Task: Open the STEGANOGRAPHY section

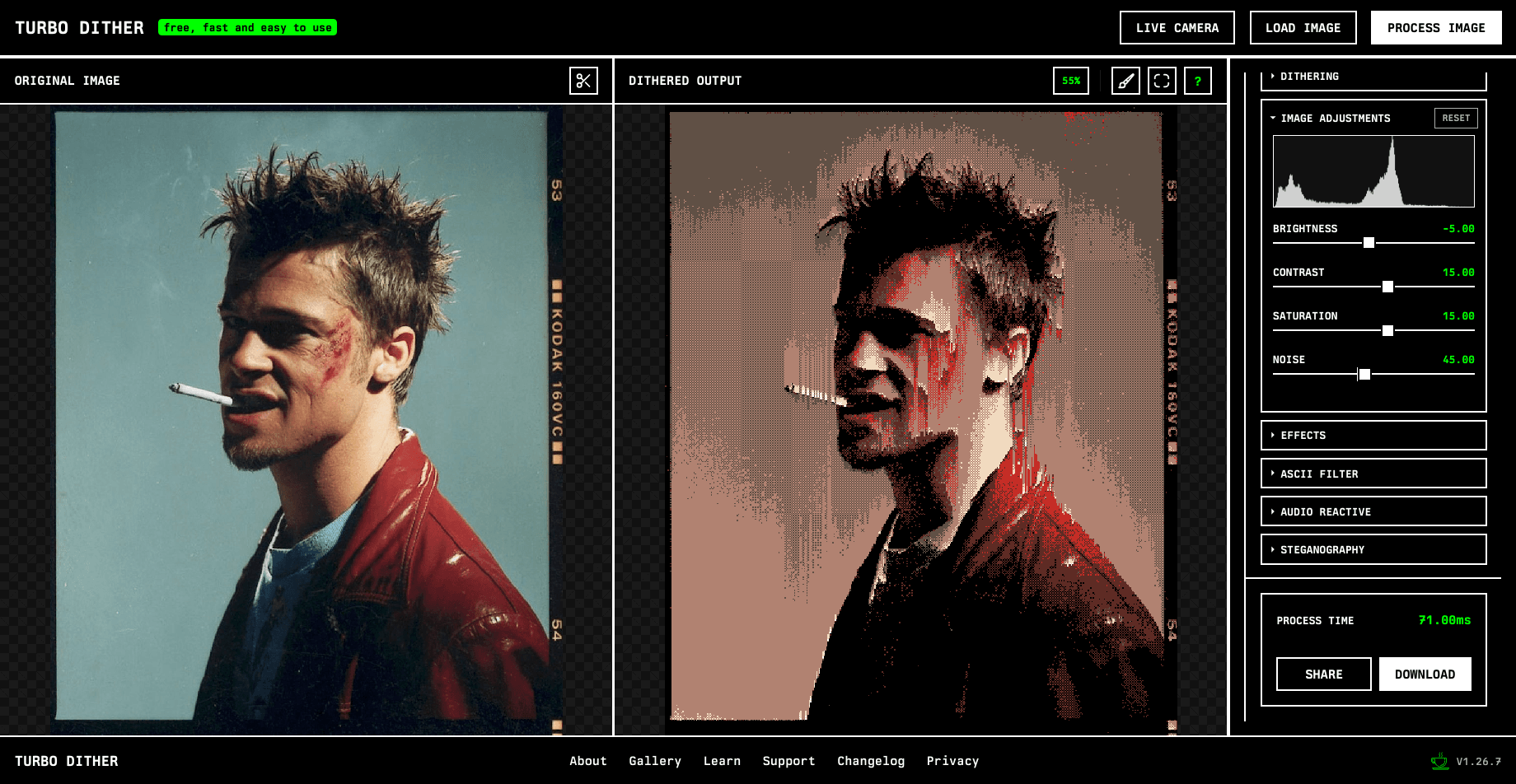Action: (x=1373, y=549)
